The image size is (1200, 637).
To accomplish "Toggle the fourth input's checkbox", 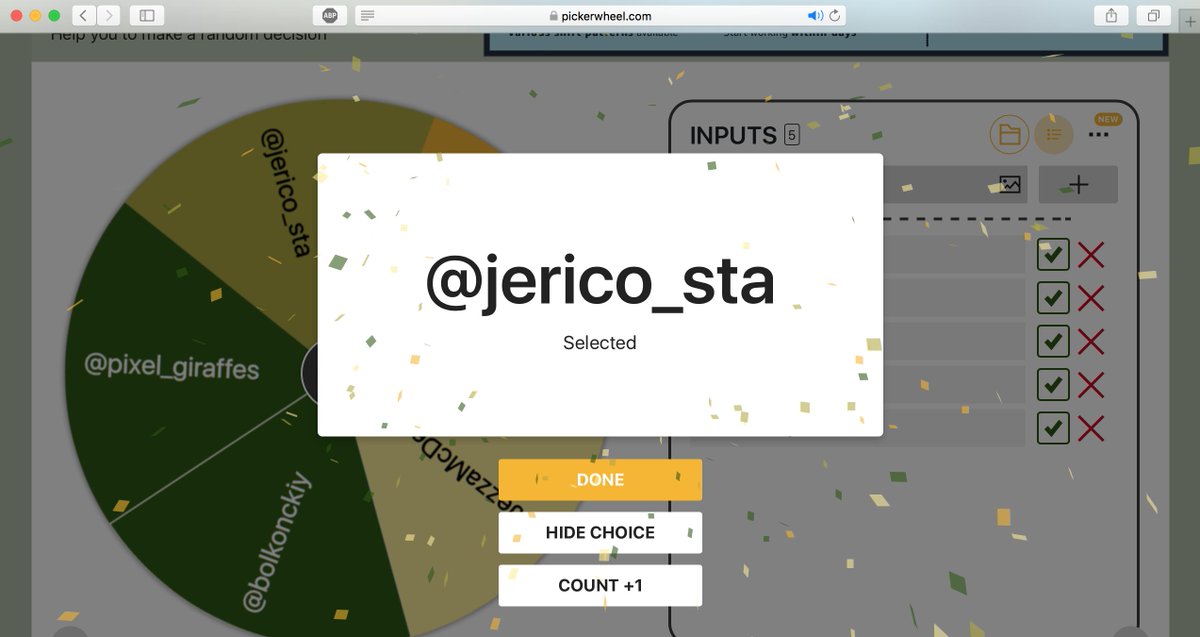I will click(1053, 384).
